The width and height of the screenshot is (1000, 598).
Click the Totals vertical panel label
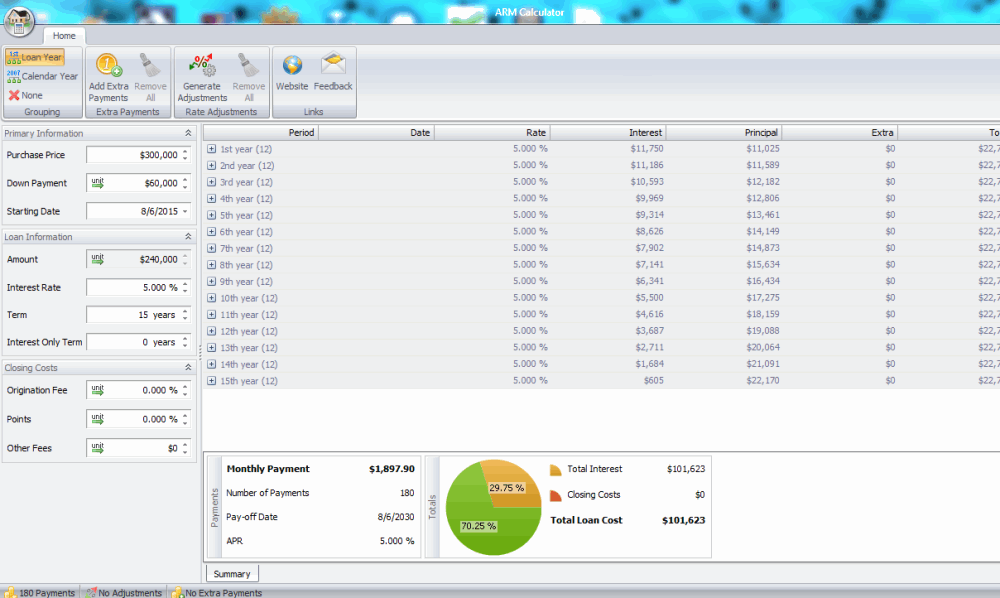point(432,507)
